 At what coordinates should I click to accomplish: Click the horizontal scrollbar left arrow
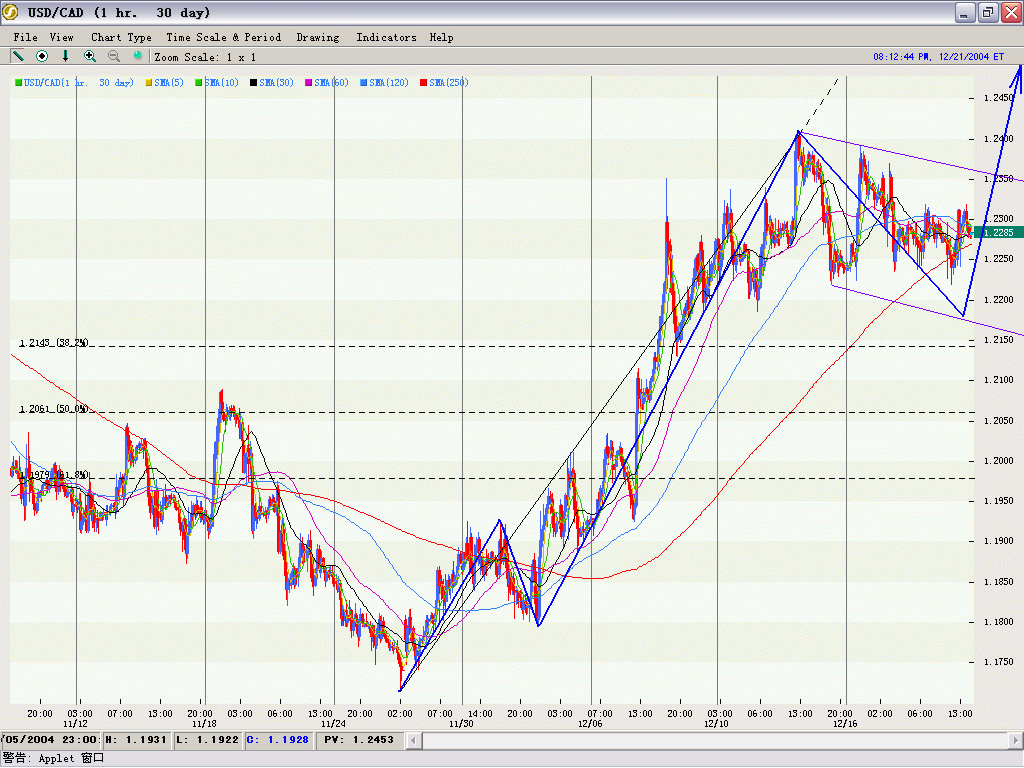(x=414, y=740)
